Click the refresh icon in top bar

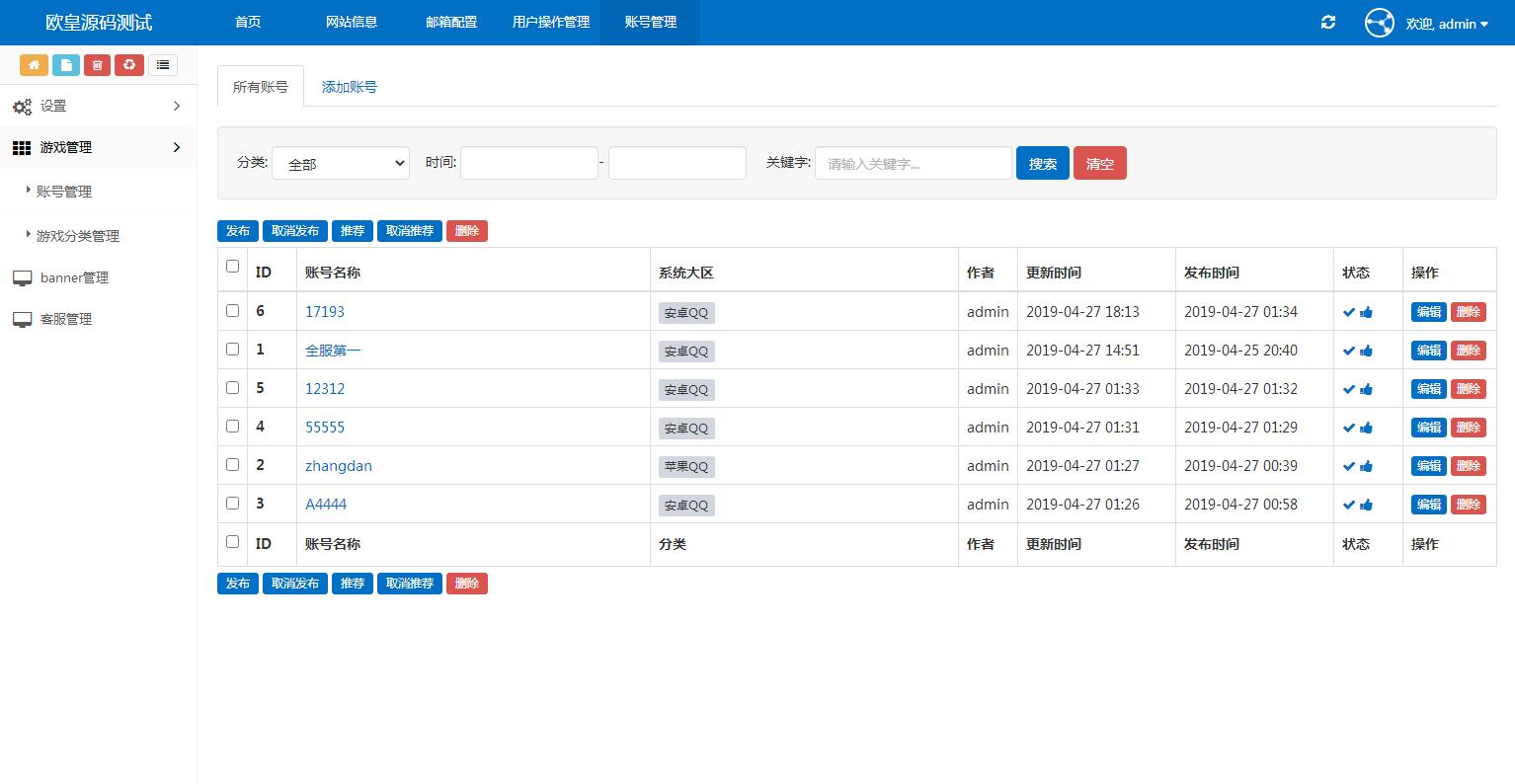click(x=1328, y=23)
